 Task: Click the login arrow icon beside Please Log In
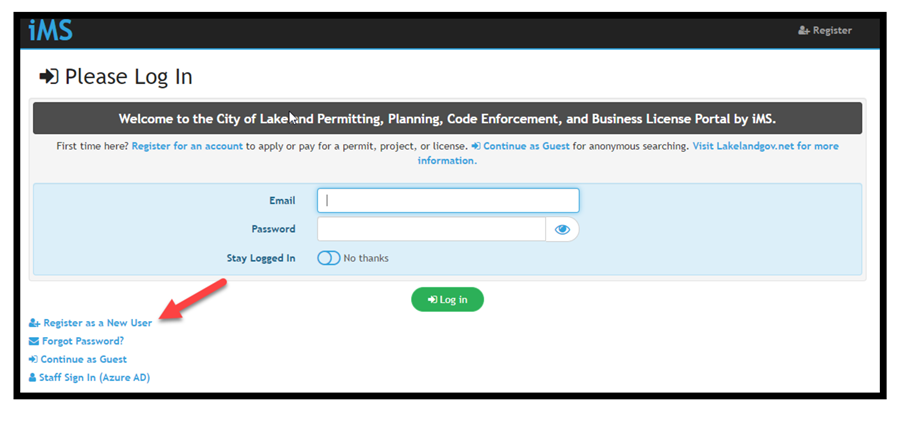(x=49, y=76)
